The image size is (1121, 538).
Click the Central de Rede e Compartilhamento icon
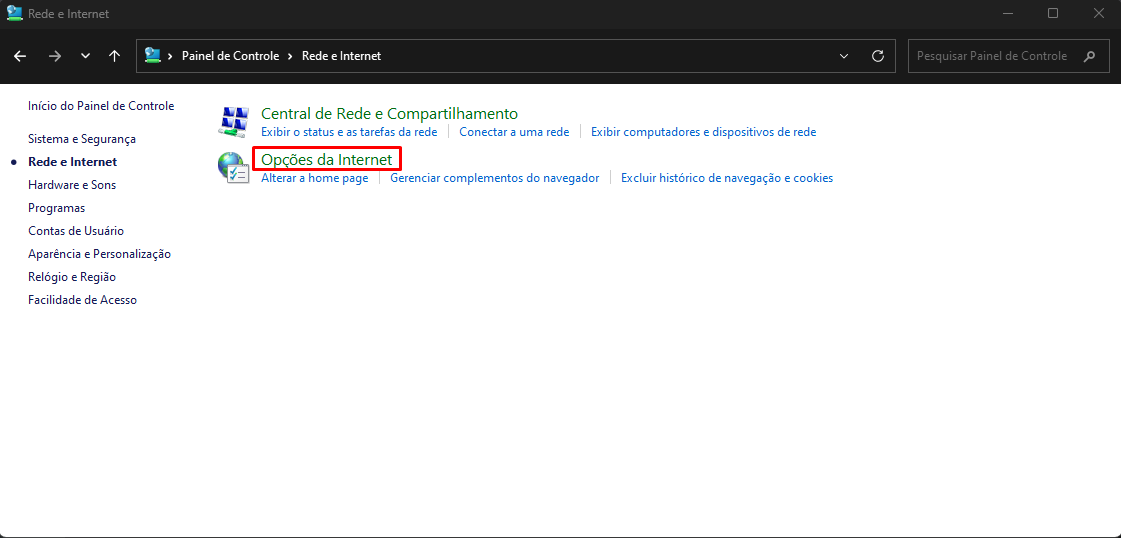pyautogui.click(x=233, y=121)
